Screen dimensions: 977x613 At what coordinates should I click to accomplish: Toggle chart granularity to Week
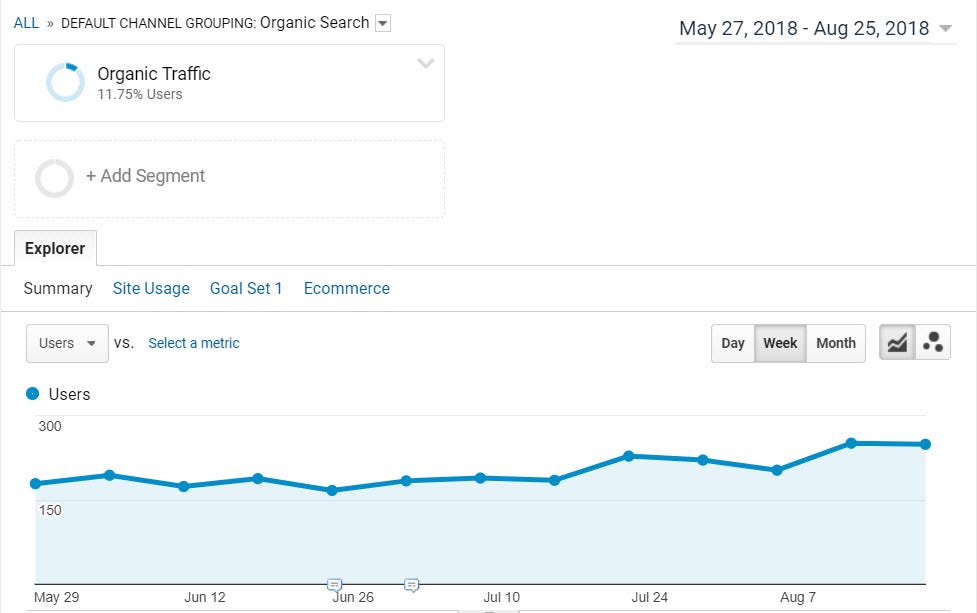[780, 343]
